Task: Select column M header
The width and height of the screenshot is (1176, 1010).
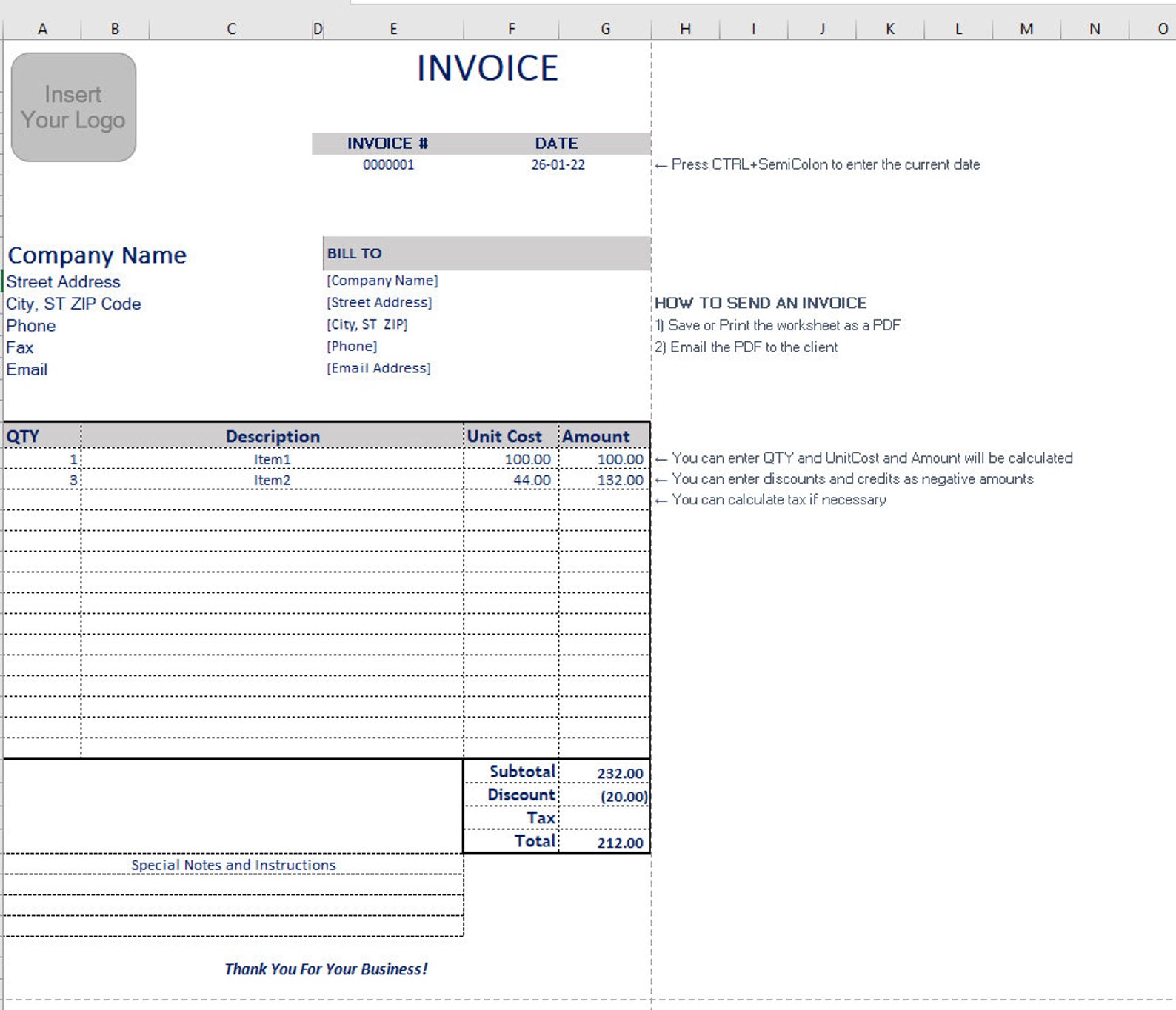Action: [1026, 29]
